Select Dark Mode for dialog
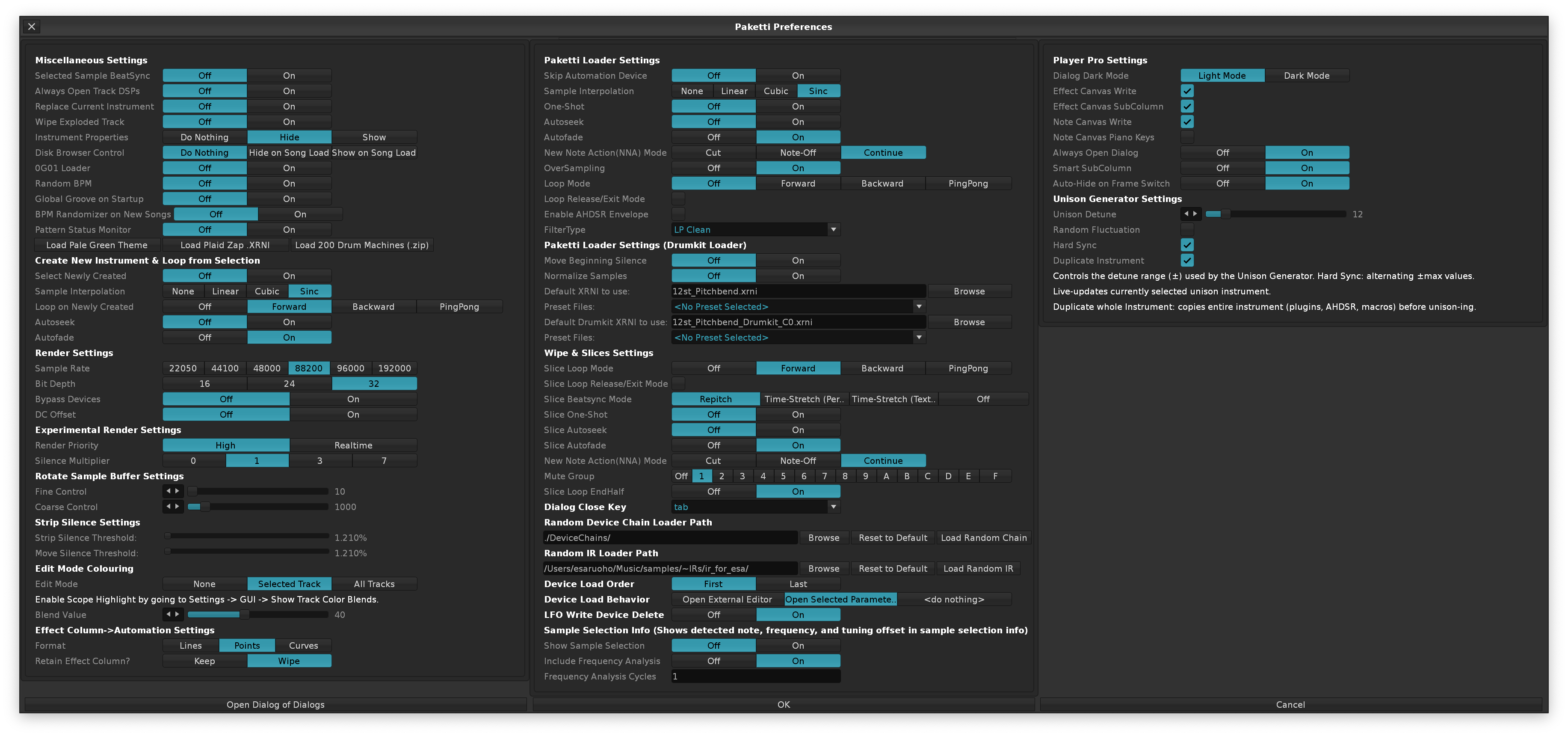This screenshot has width=1568, height=736. [1306, 75]
